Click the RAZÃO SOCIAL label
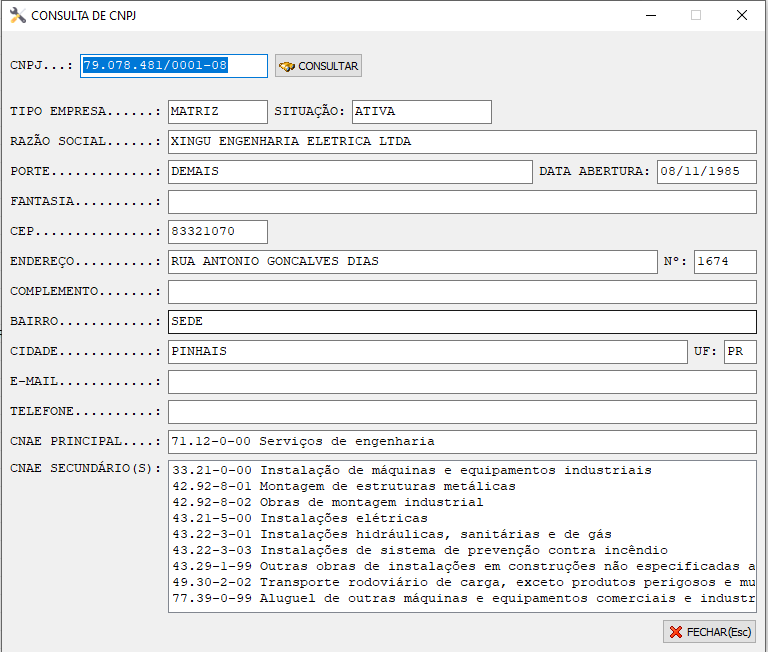This screenshot has width=768, height=652. 85,142
